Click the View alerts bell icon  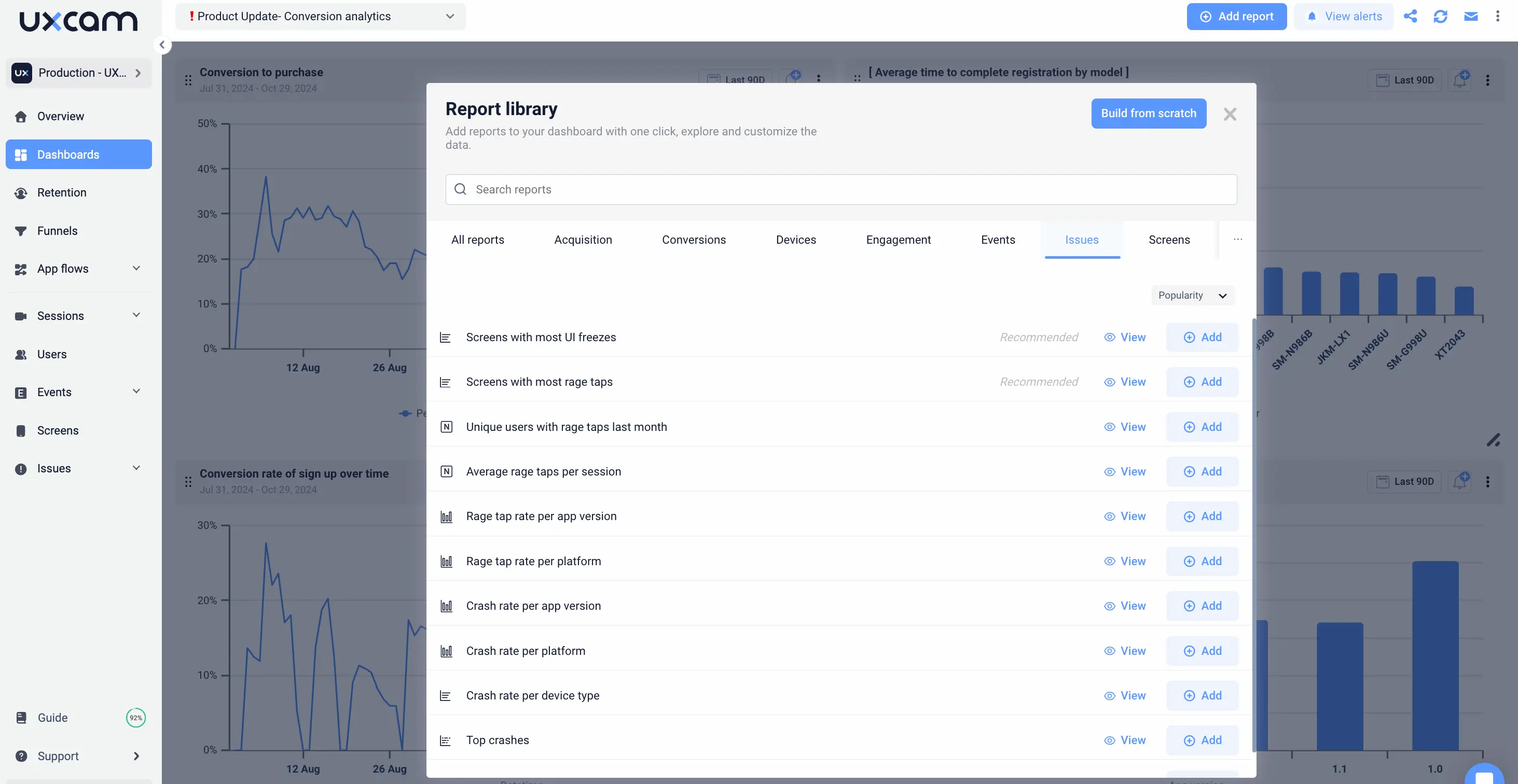click(1312, 16)
